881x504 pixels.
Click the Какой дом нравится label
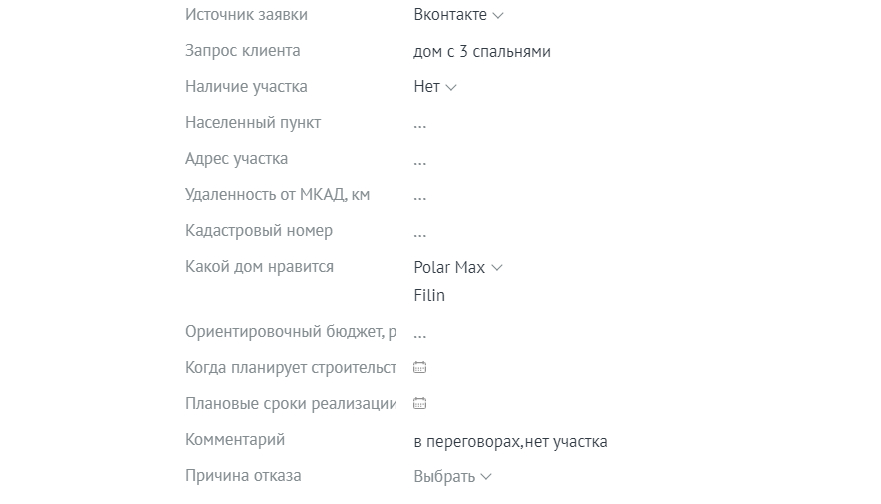click(x=259, y=267)
